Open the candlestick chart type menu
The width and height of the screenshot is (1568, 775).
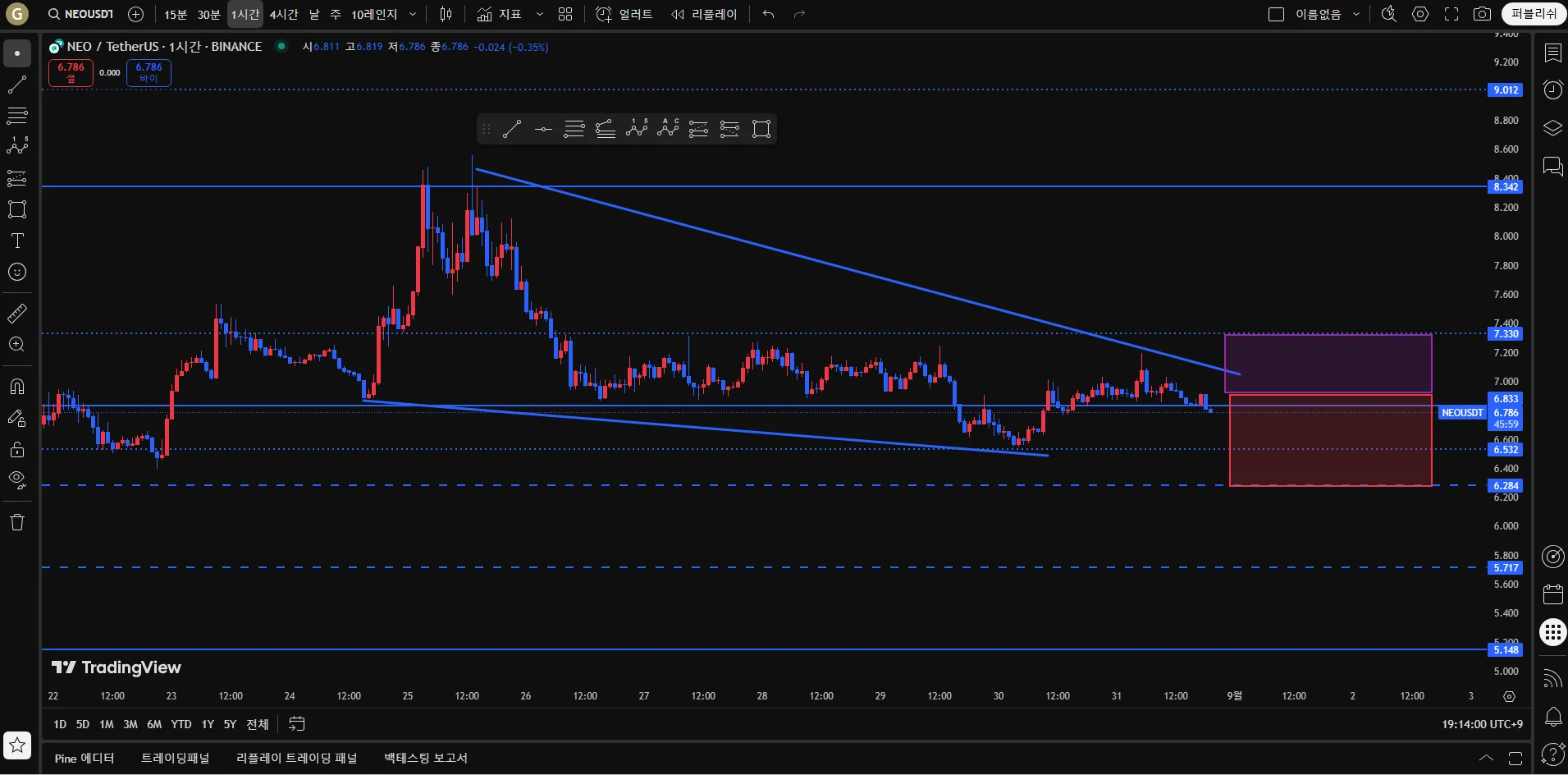pyautogui.click(x=446, y=14)
